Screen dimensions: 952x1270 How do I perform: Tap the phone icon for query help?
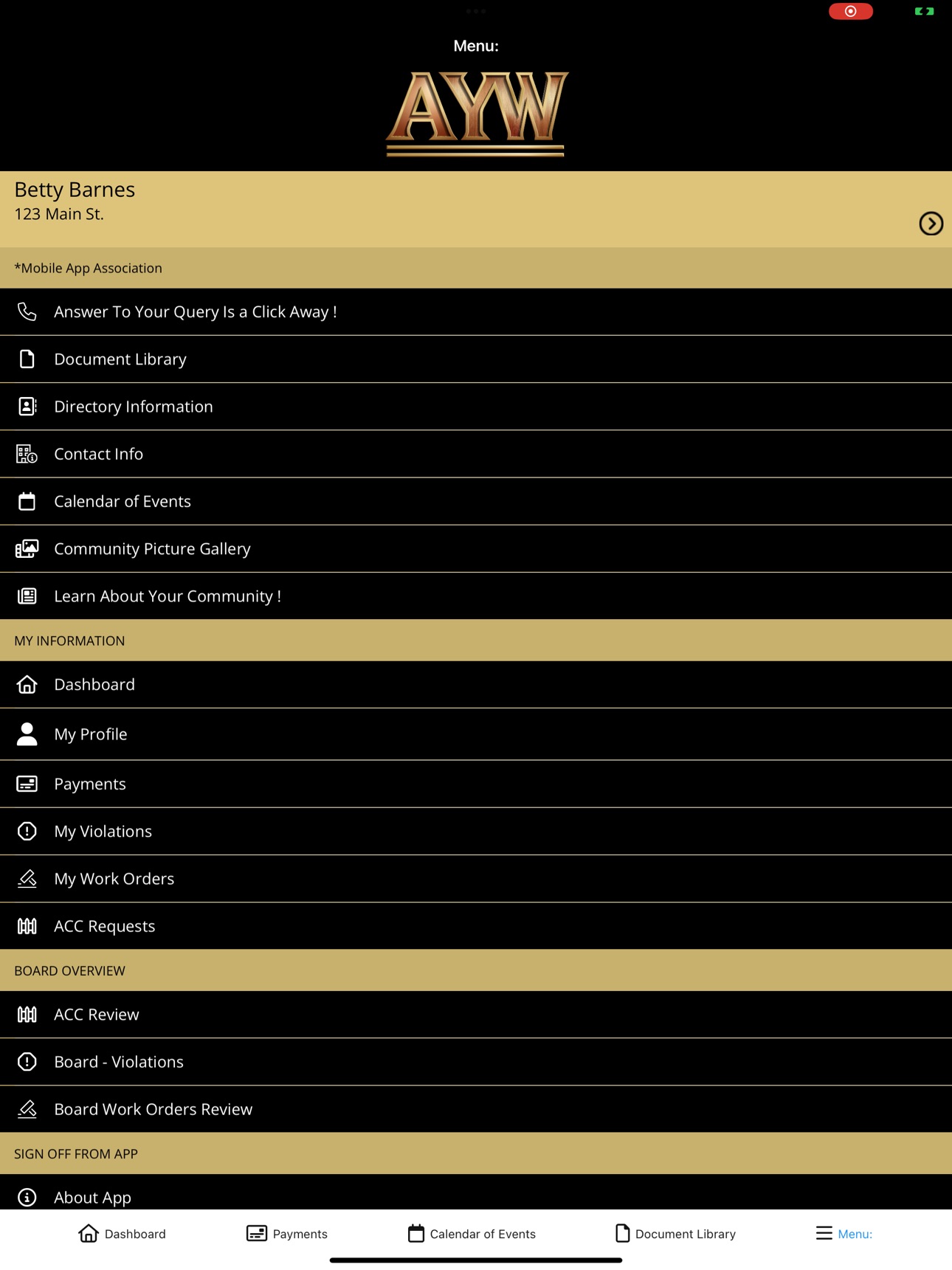(27, 311)
